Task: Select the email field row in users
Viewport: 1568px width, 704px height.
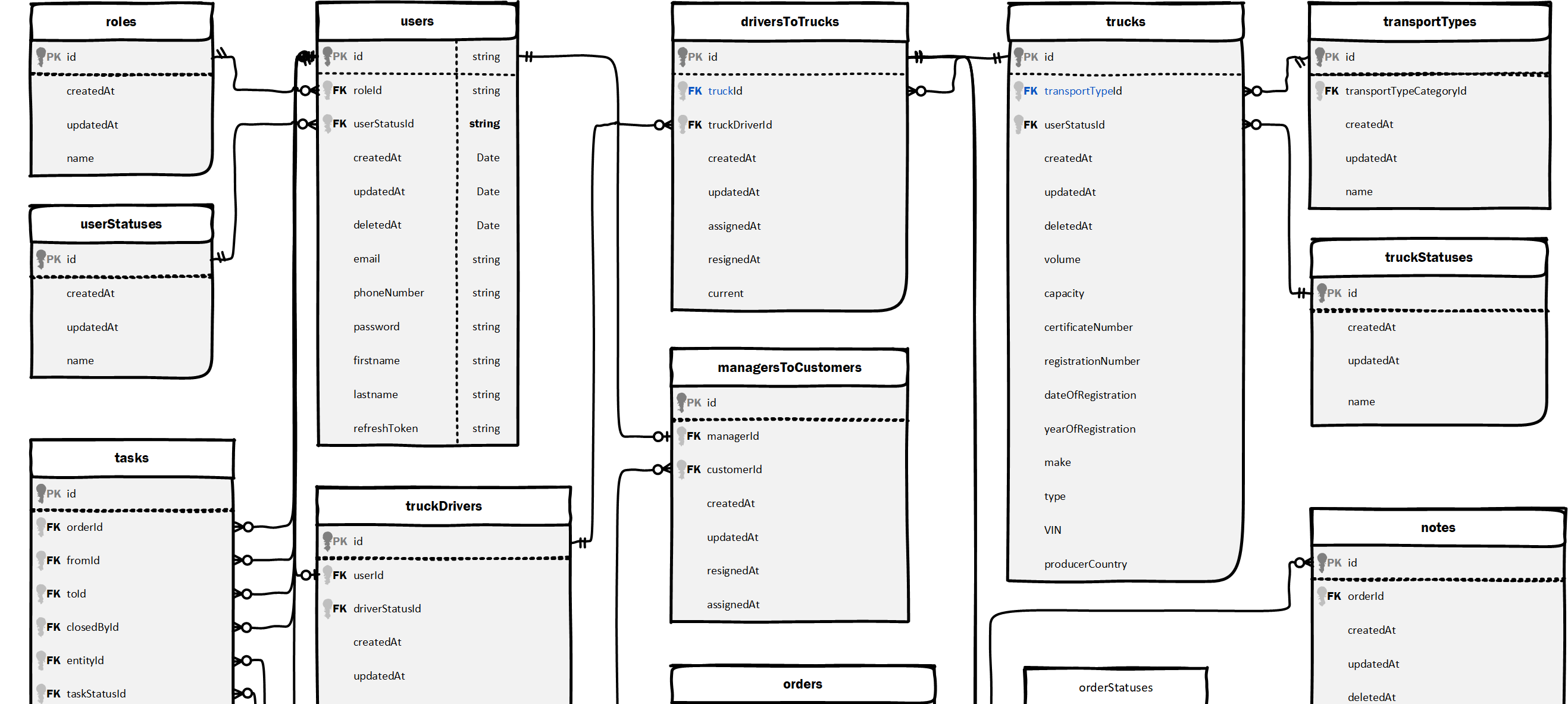Action: coord(367,258)
